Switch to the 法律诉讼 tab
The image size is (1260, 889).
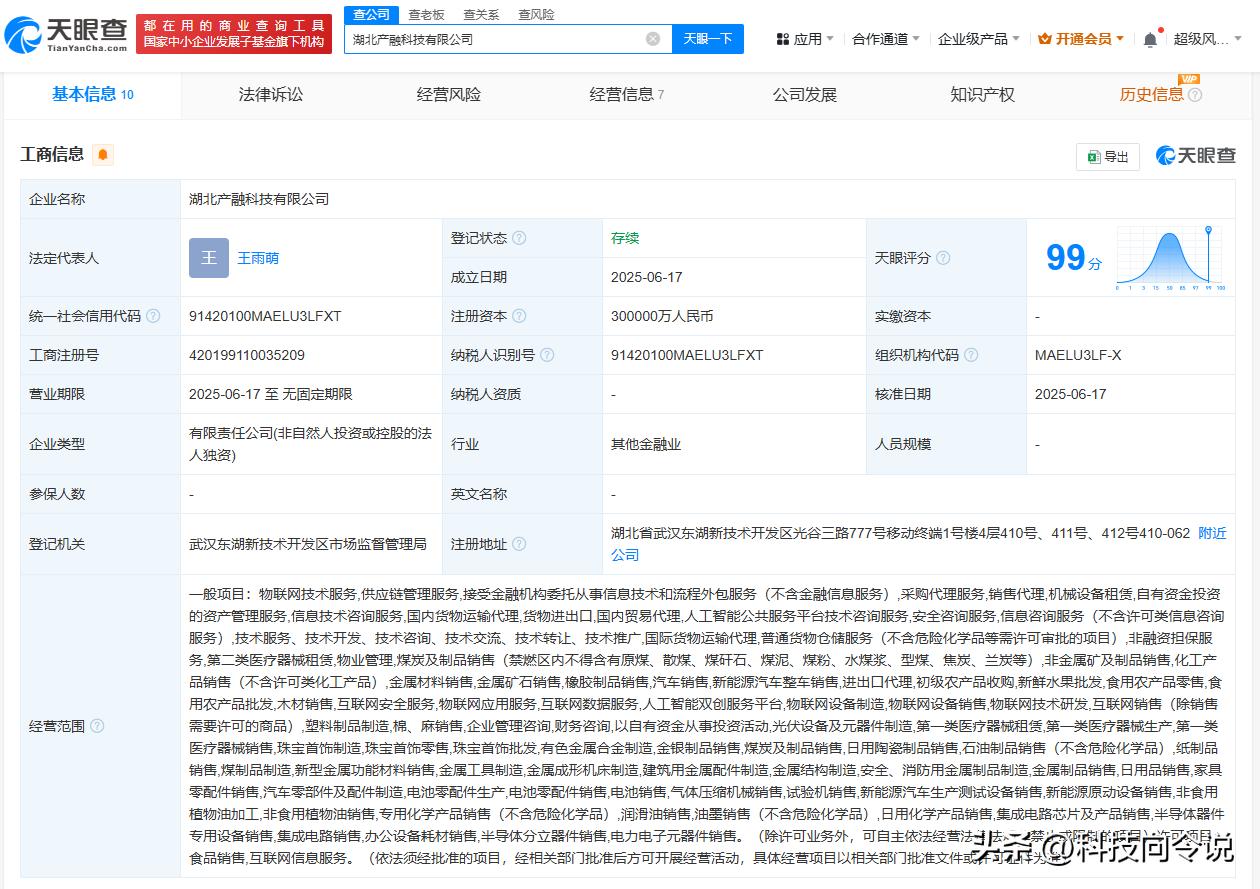(x=270, y=95)
